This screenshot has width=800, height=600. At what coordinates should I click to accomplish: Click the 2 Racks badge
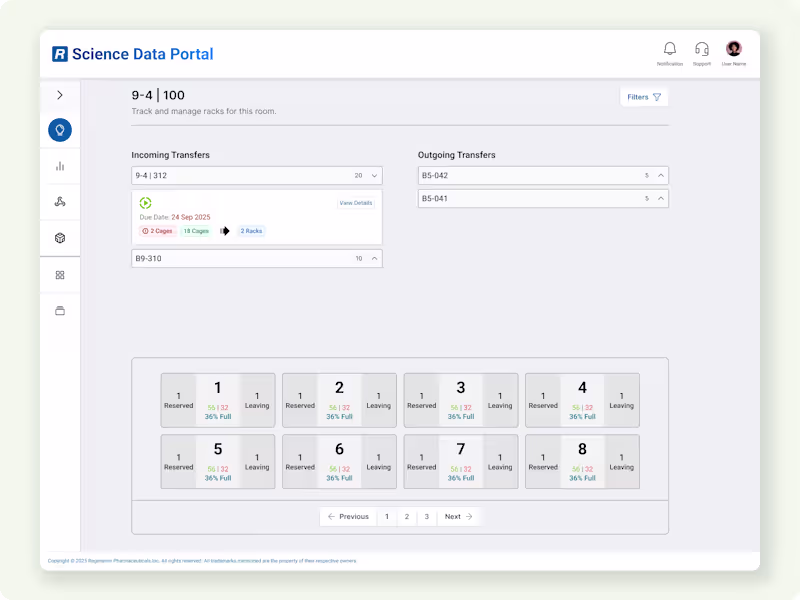[252, 231]
